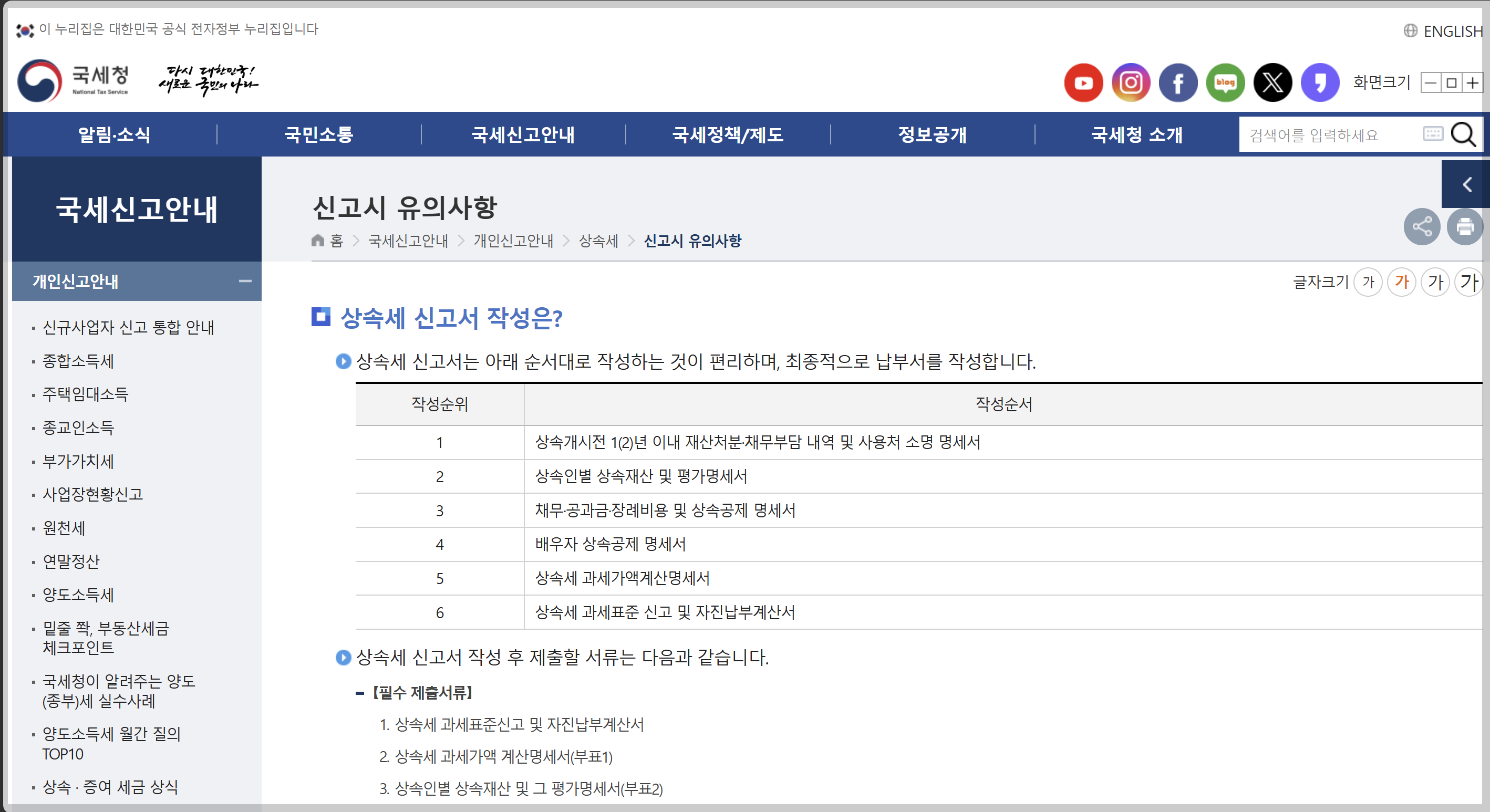1490x812 pixels.
Task: Open the Instagram icon link
Action: 1131,82
